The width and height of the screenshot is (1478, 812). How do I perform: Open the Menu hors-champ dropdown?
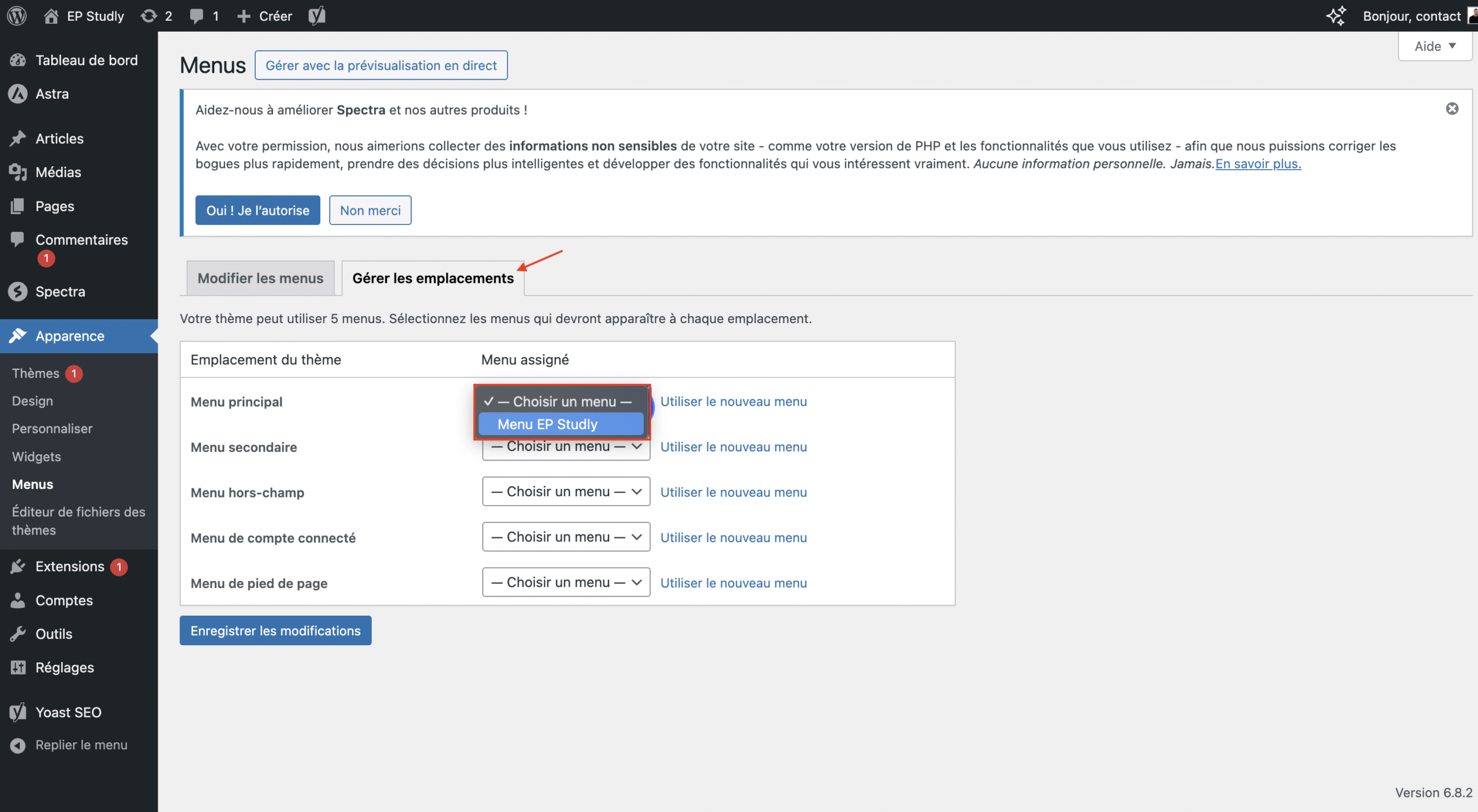coord(566,492)
